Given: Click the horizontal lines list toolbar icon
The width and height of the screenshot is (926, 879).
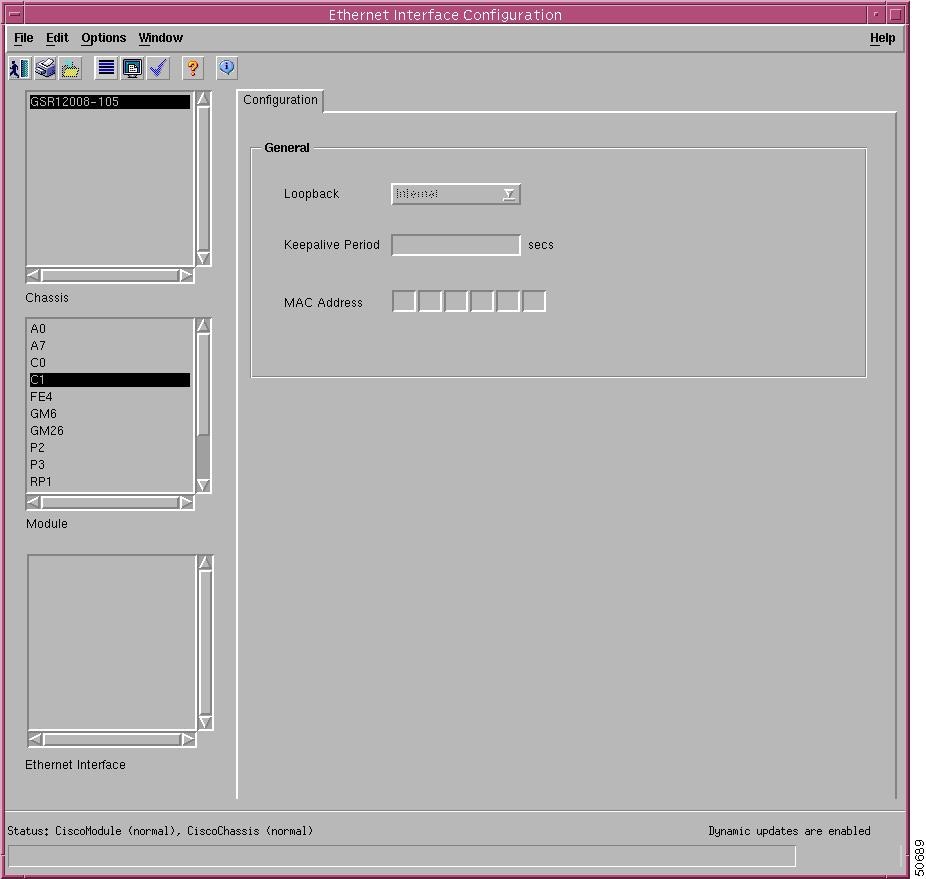Looking at the screenshot, I should [106, 69].
